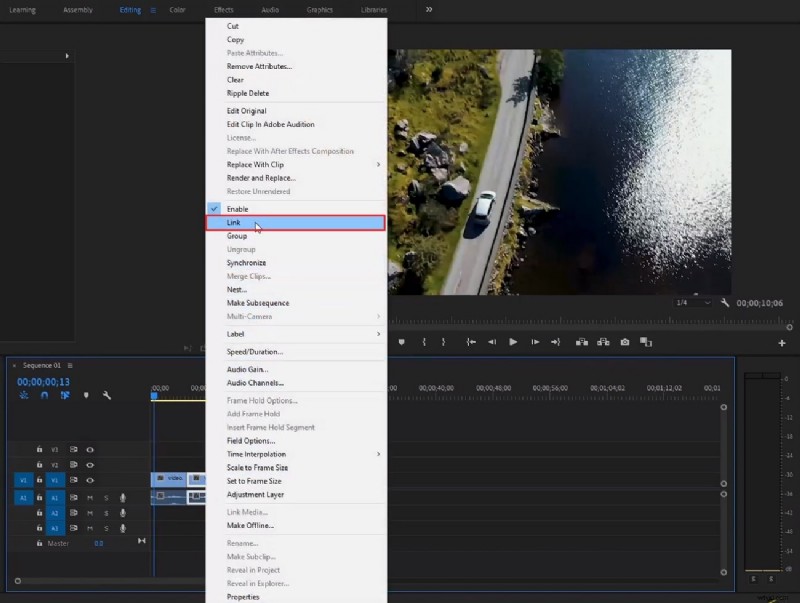This screenshot has width=800, height=603.
Task: Click the Mark In icon in Program Monitor
Action: click(x=424, y=340)
